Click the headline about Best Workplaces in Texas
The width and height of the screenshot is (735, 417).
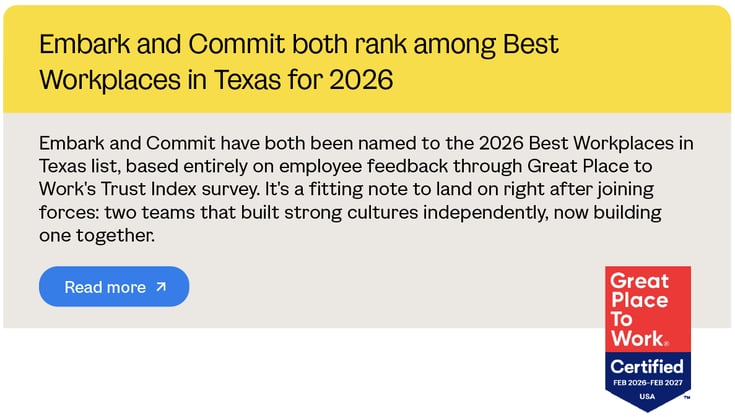point(299,62)
